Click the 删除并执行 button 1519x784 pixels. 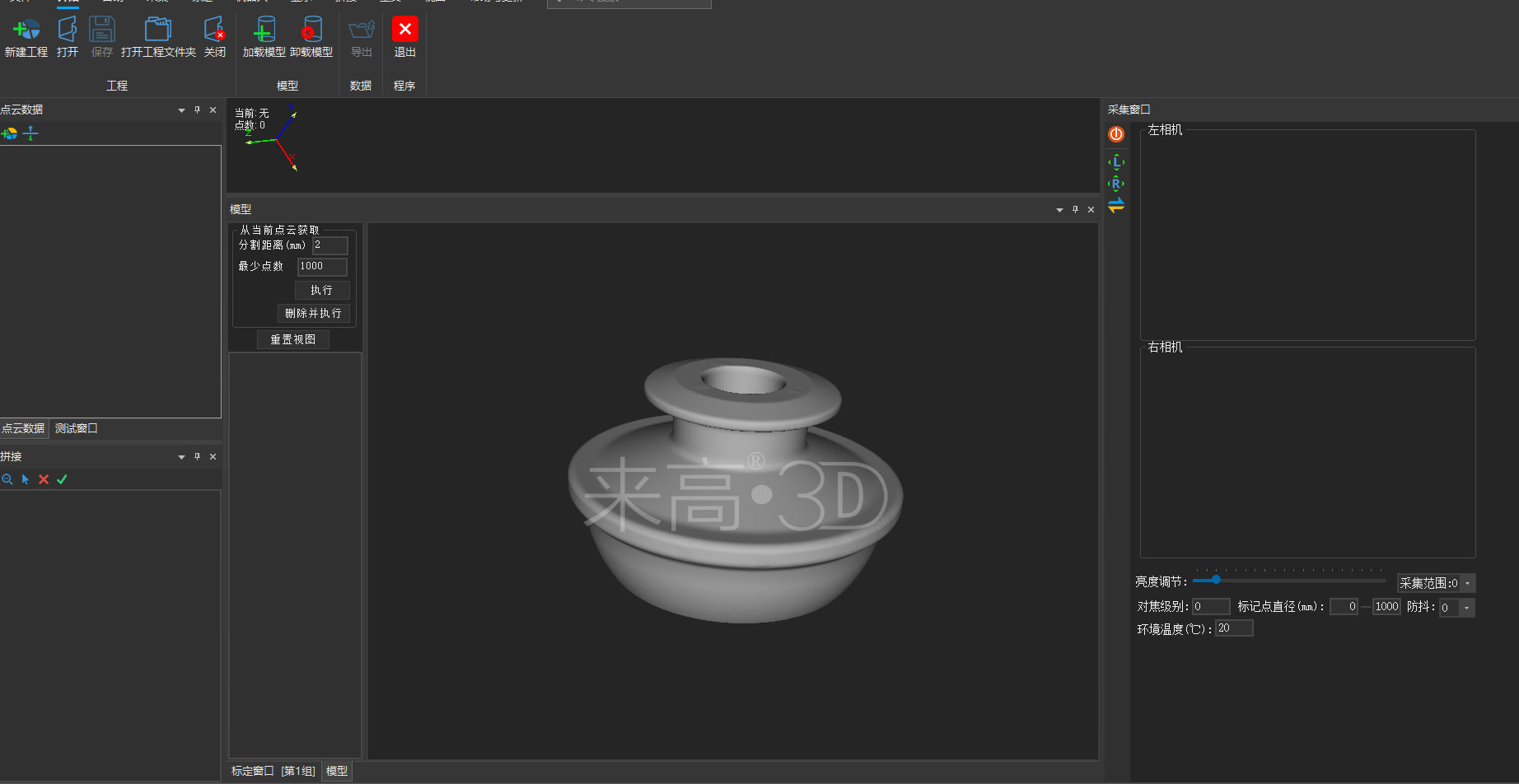click(x=313, y=314)
